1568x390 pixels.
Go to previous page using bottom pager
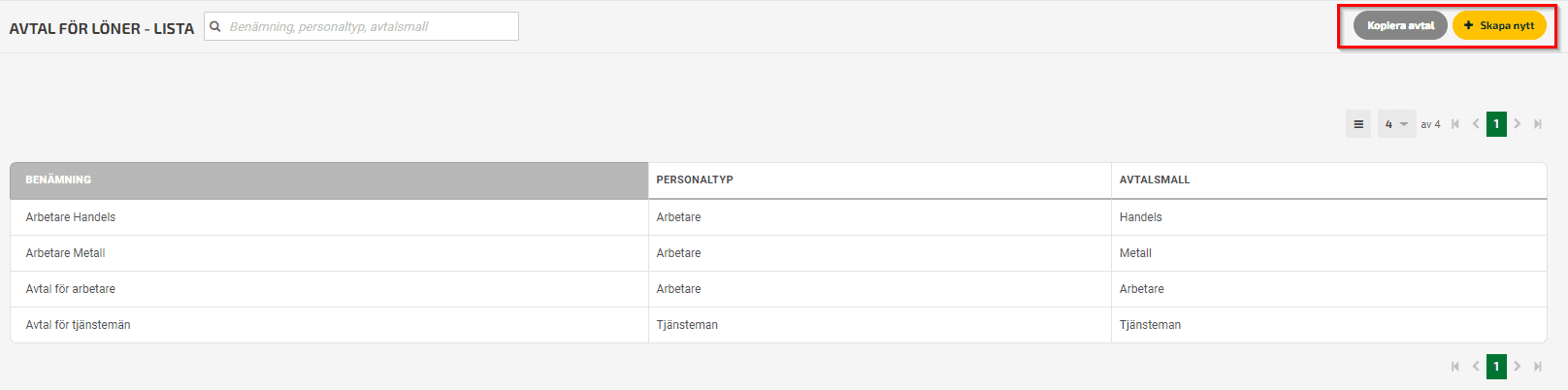[1476, 367]
